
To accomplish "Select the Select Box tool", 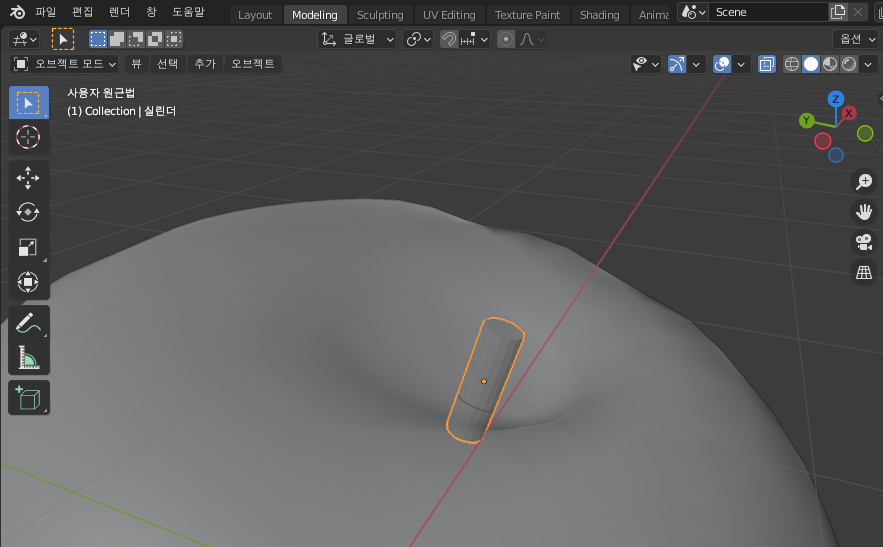I will pyautogui.click(x=28, y=103).
